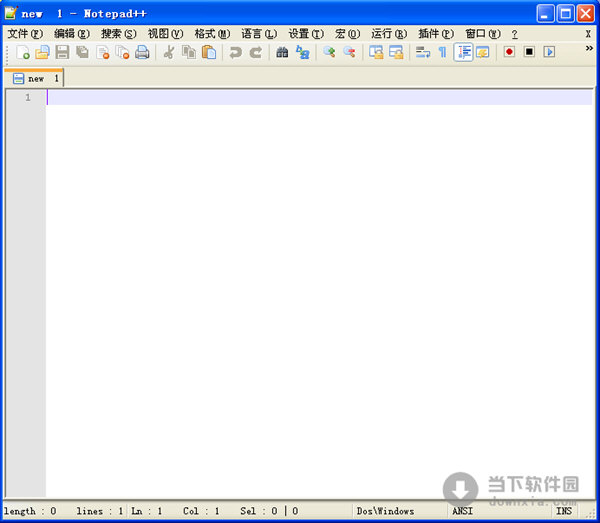Click the macro Playback icon
600x523 pixels.
[x=549, y=52]
